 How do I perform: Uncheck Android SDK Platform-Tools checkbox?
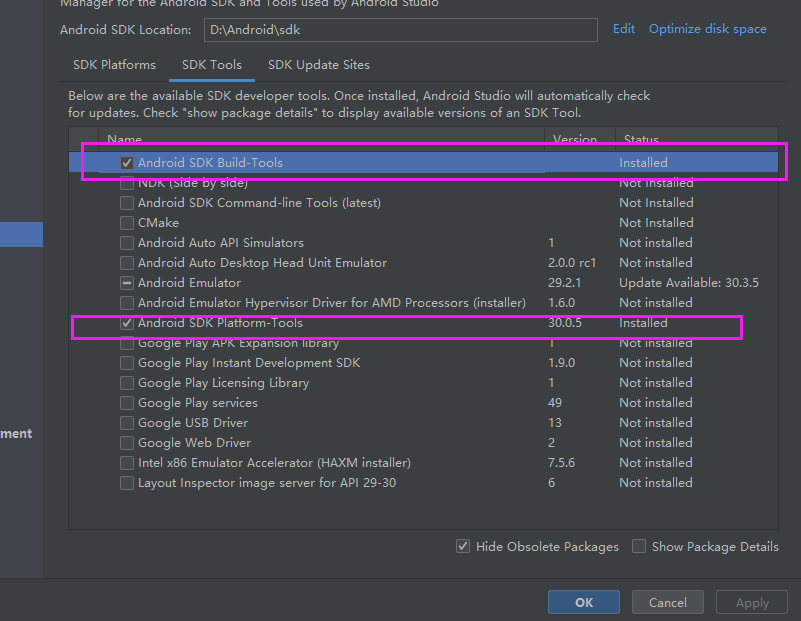127,323
